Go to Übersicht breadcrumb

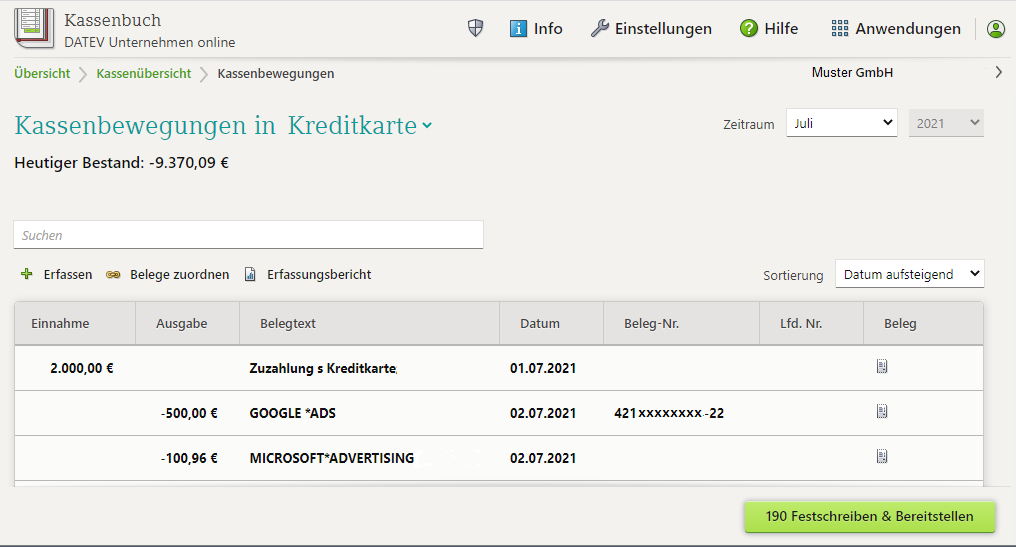(42, 73)
